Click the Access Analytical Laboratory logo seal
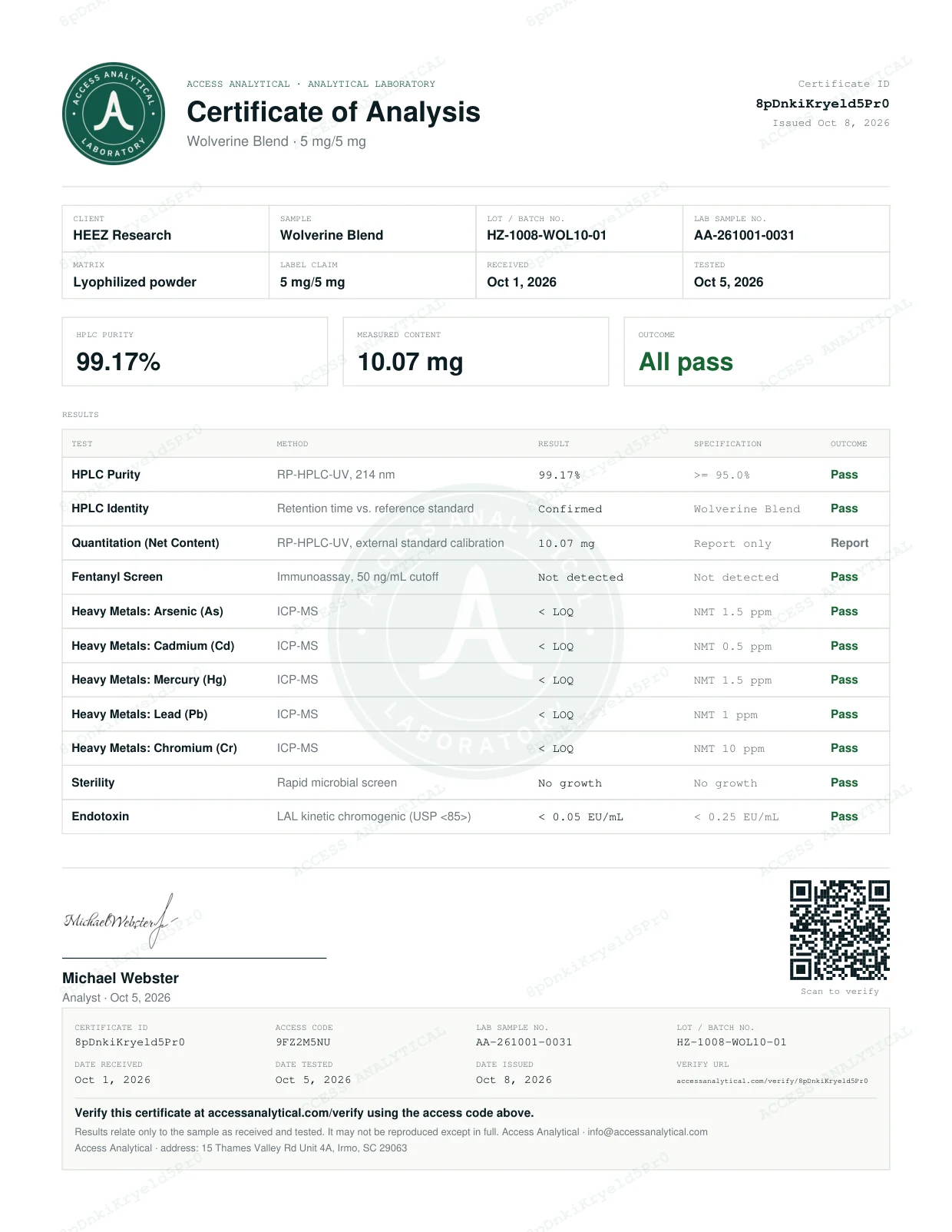 click(x=114, y=114)
